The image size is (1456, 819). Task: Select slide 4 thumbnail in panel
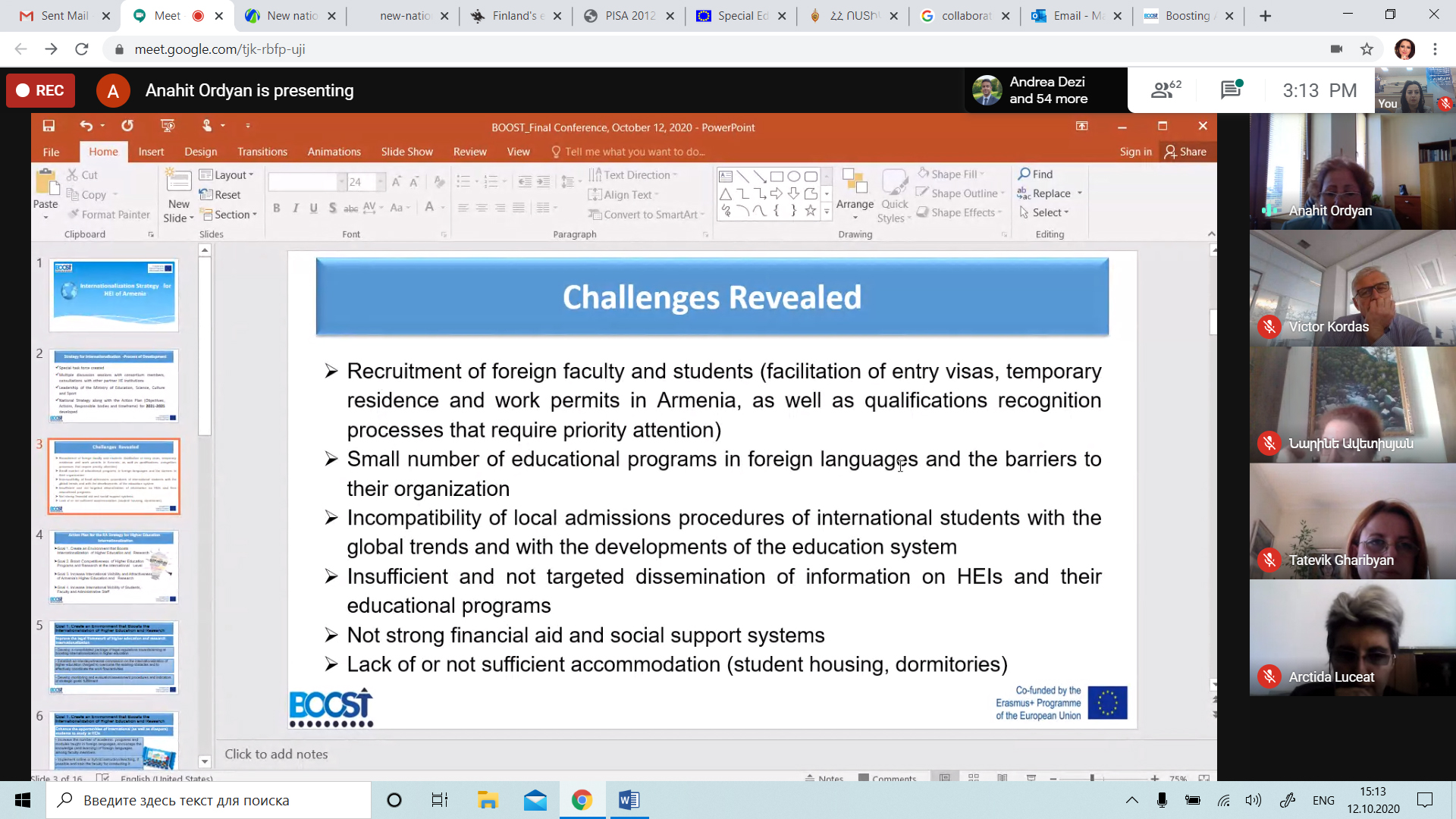tap(114, 566)
